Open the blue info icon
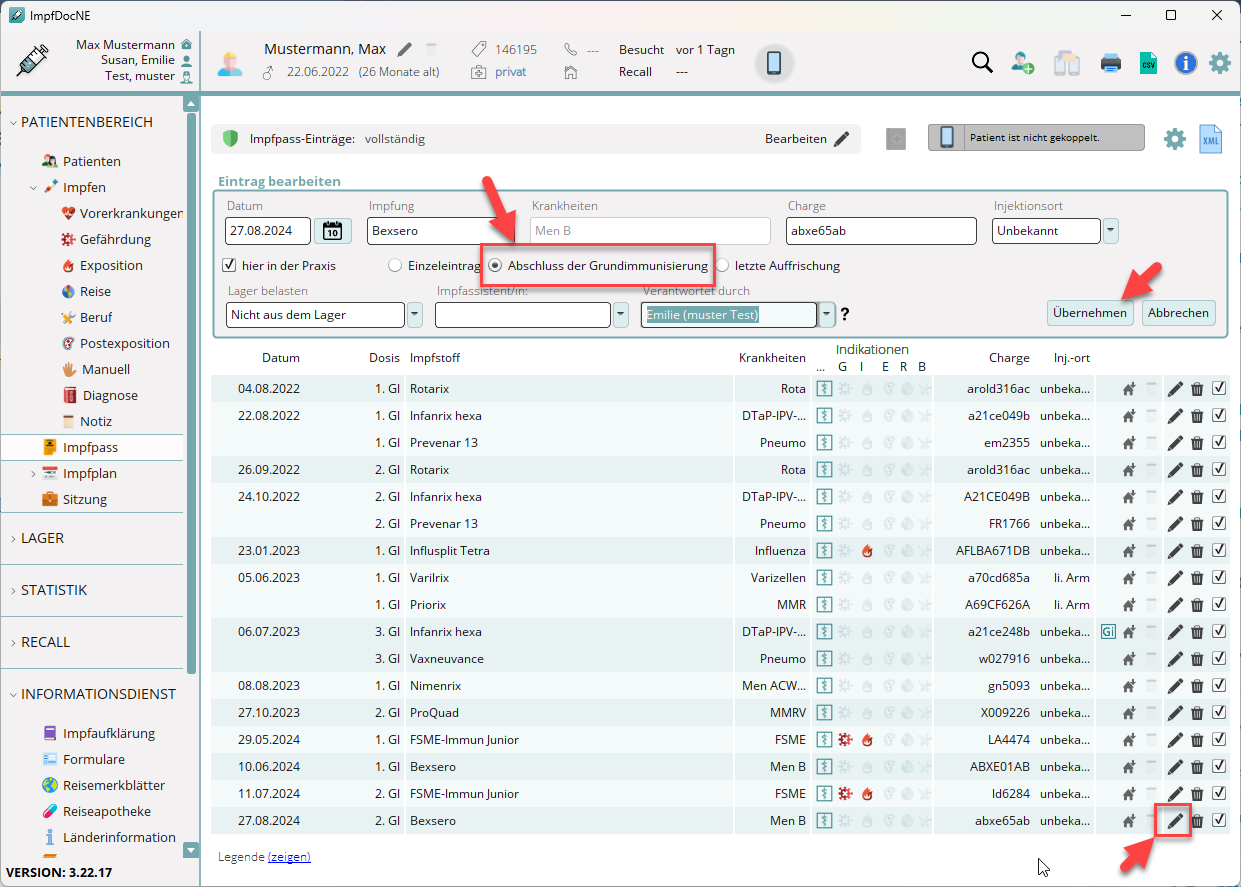The image size is (1241, 887). coord(1186,63)
